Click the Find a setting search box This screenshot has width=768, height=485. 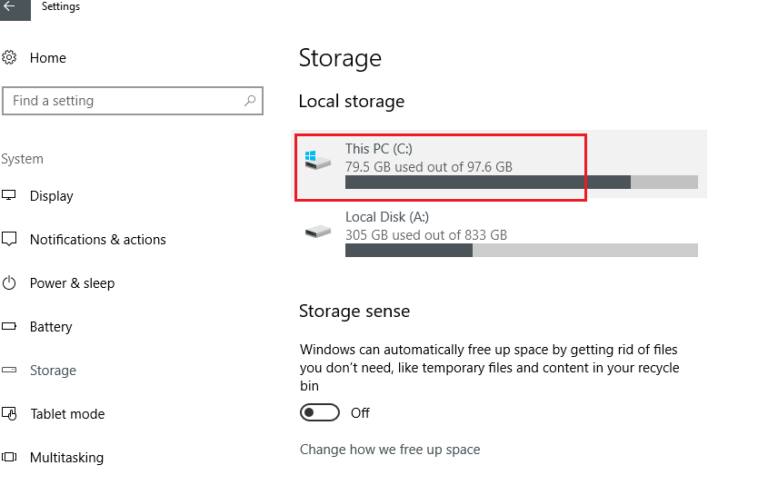coord(120,101)
